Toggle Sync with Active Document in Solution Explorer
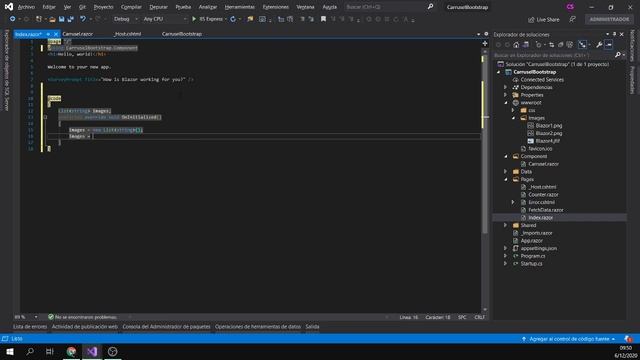The height and width of the screenshot is (360, 640). [x=551, y=45]
